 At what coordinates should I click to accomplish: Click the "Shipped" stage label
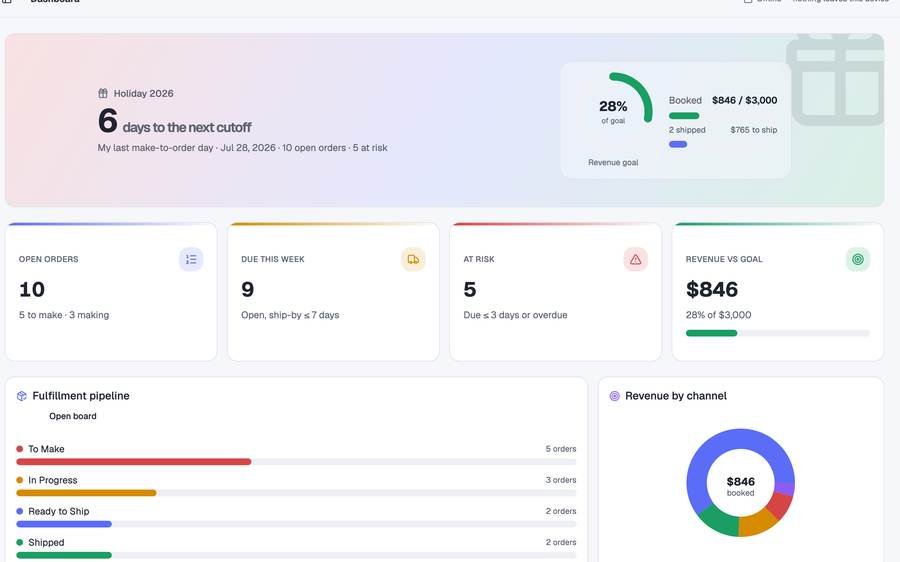pos(46,542)
